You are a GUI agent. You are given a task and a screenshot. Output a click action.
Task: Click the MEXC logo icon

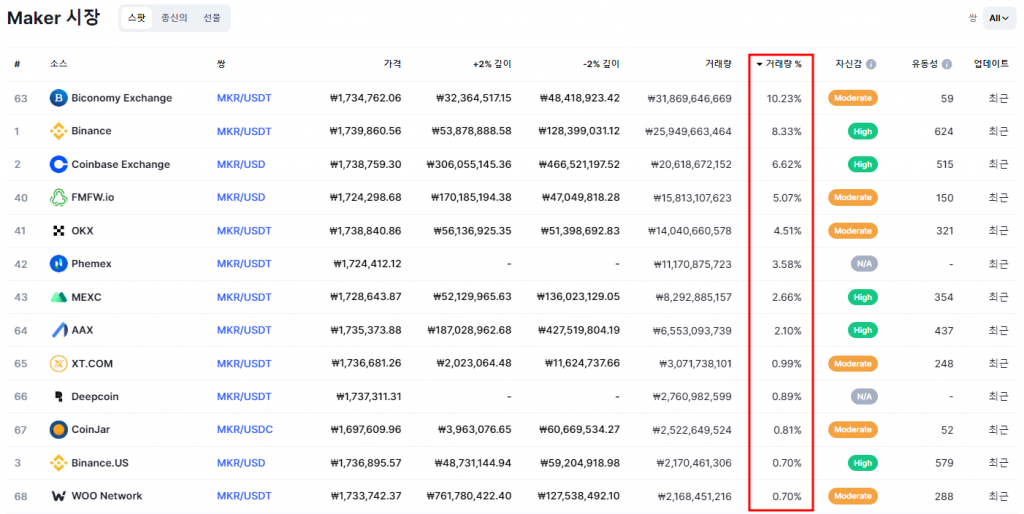pos(59,297)
